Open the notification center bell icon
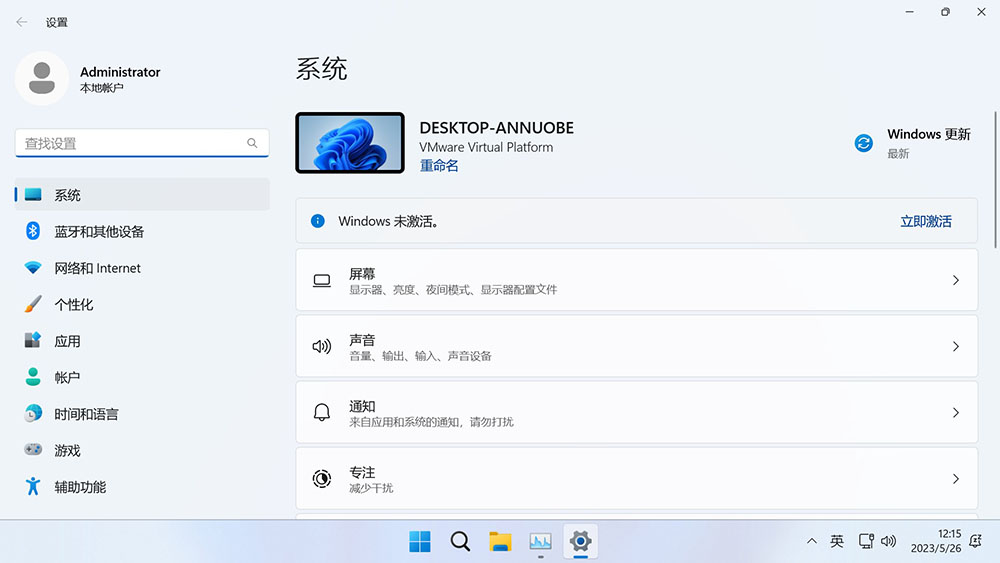Screen dimensions: 1000x563 tap(976, 541)
